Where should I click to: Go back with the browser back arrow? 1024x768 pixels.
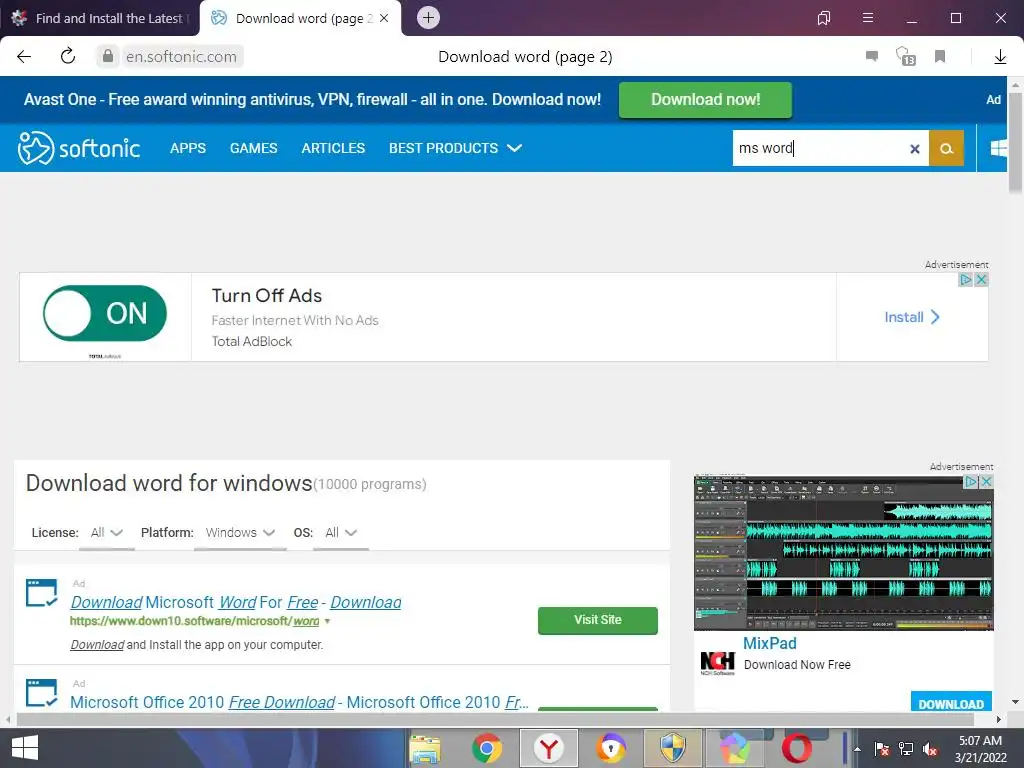[x=24, y=57]
